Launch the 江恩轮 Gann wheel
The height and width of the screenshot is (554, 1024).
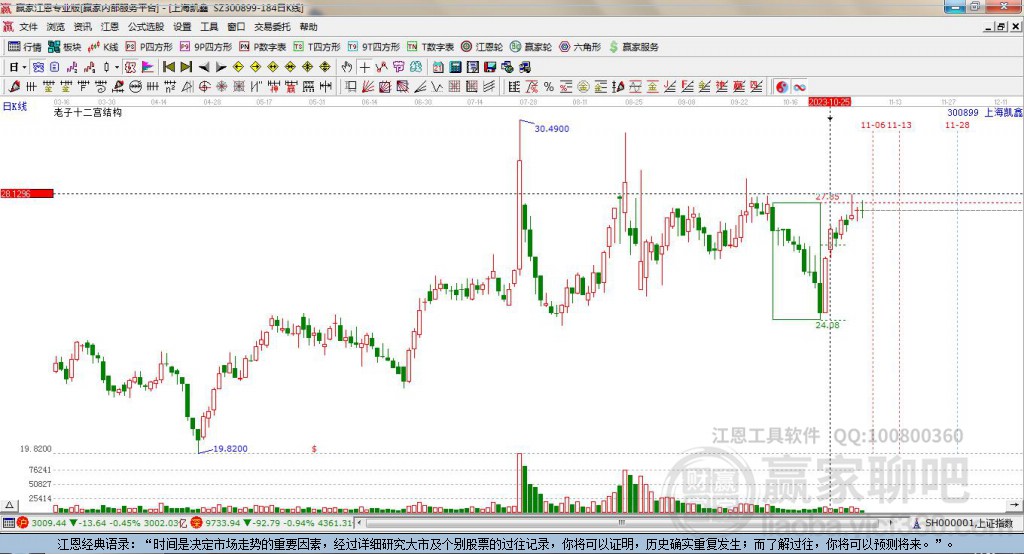point(482,47)
